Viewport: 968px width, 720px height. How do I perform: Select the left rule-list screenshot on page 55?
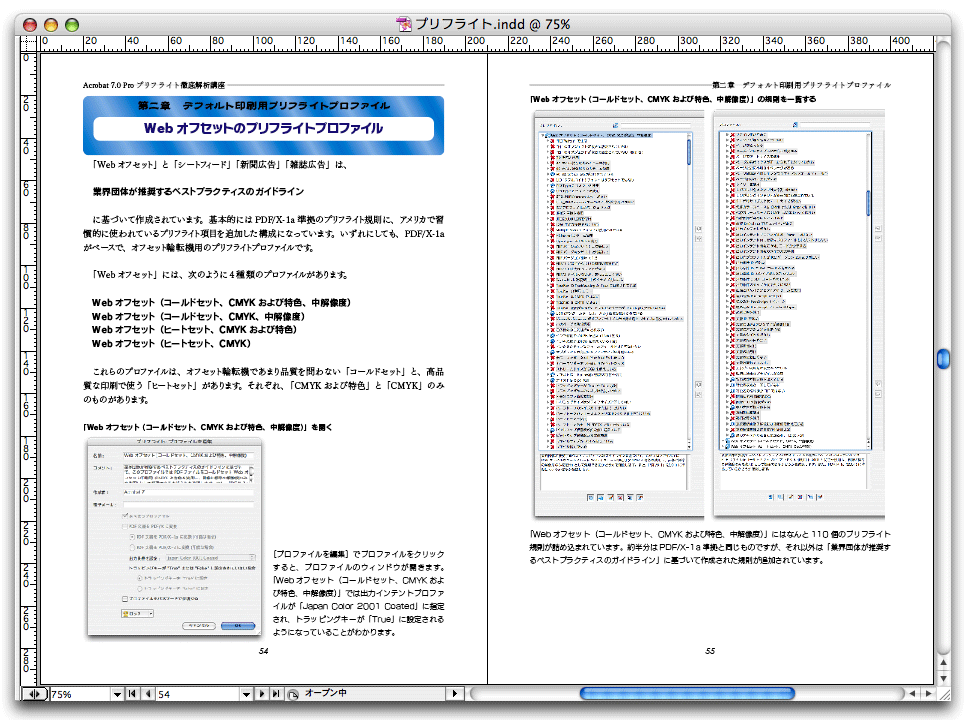[619, 313]
